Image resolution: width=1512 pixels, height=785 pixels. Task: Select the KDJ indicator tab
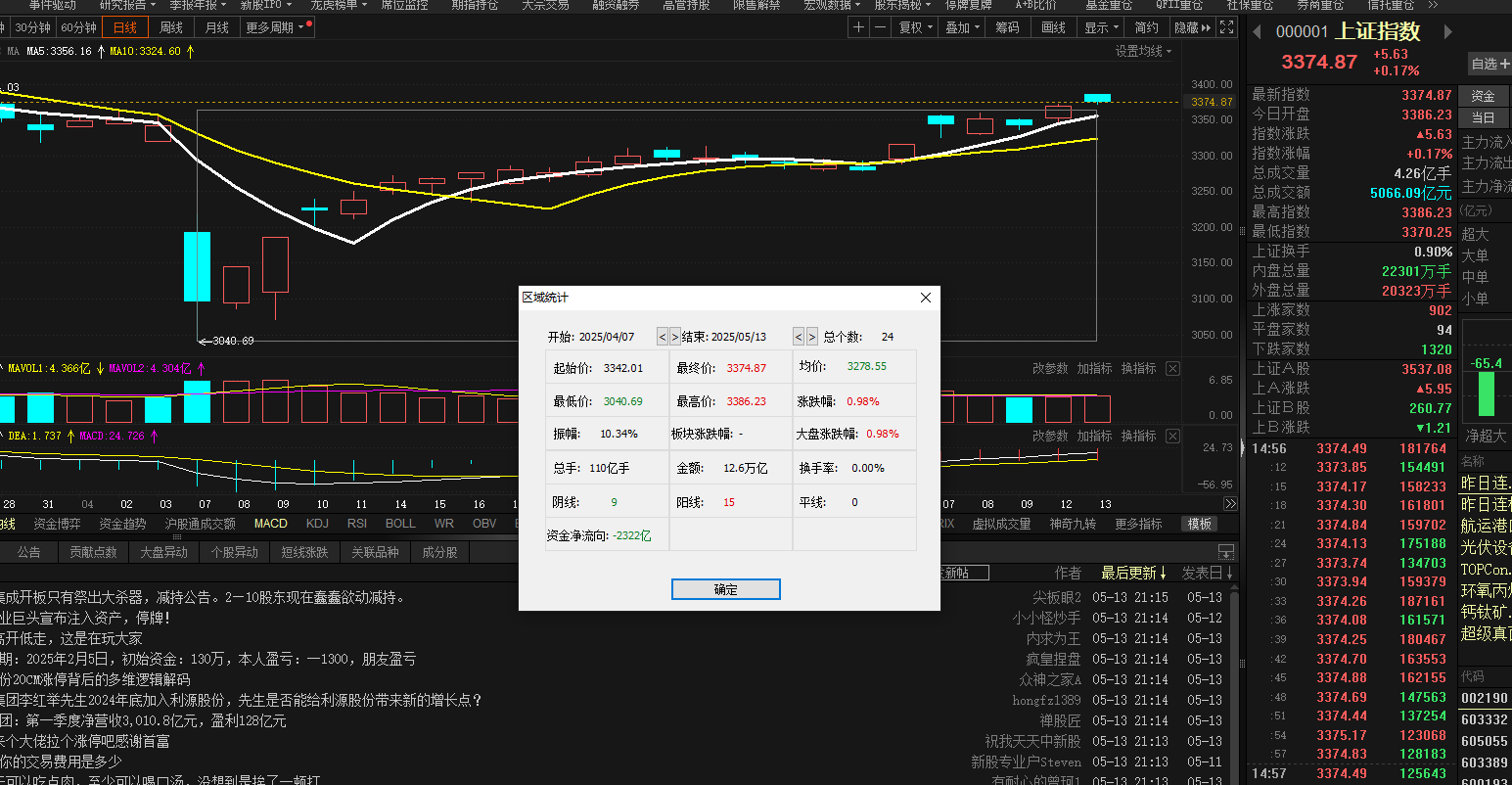[317, 524]
